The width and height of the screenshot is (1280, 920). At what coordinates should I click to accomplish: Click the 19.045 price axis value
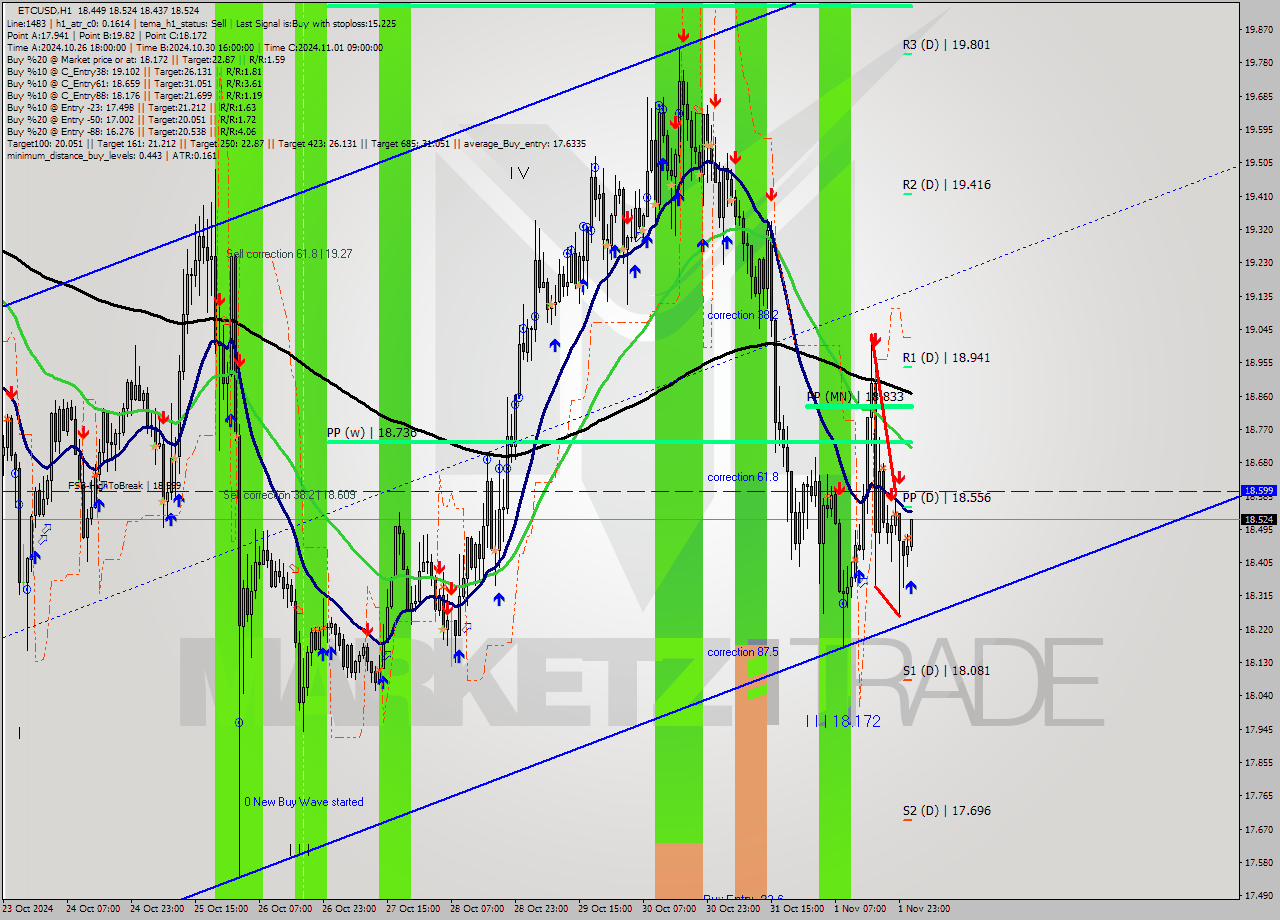tap(1258, 329)
